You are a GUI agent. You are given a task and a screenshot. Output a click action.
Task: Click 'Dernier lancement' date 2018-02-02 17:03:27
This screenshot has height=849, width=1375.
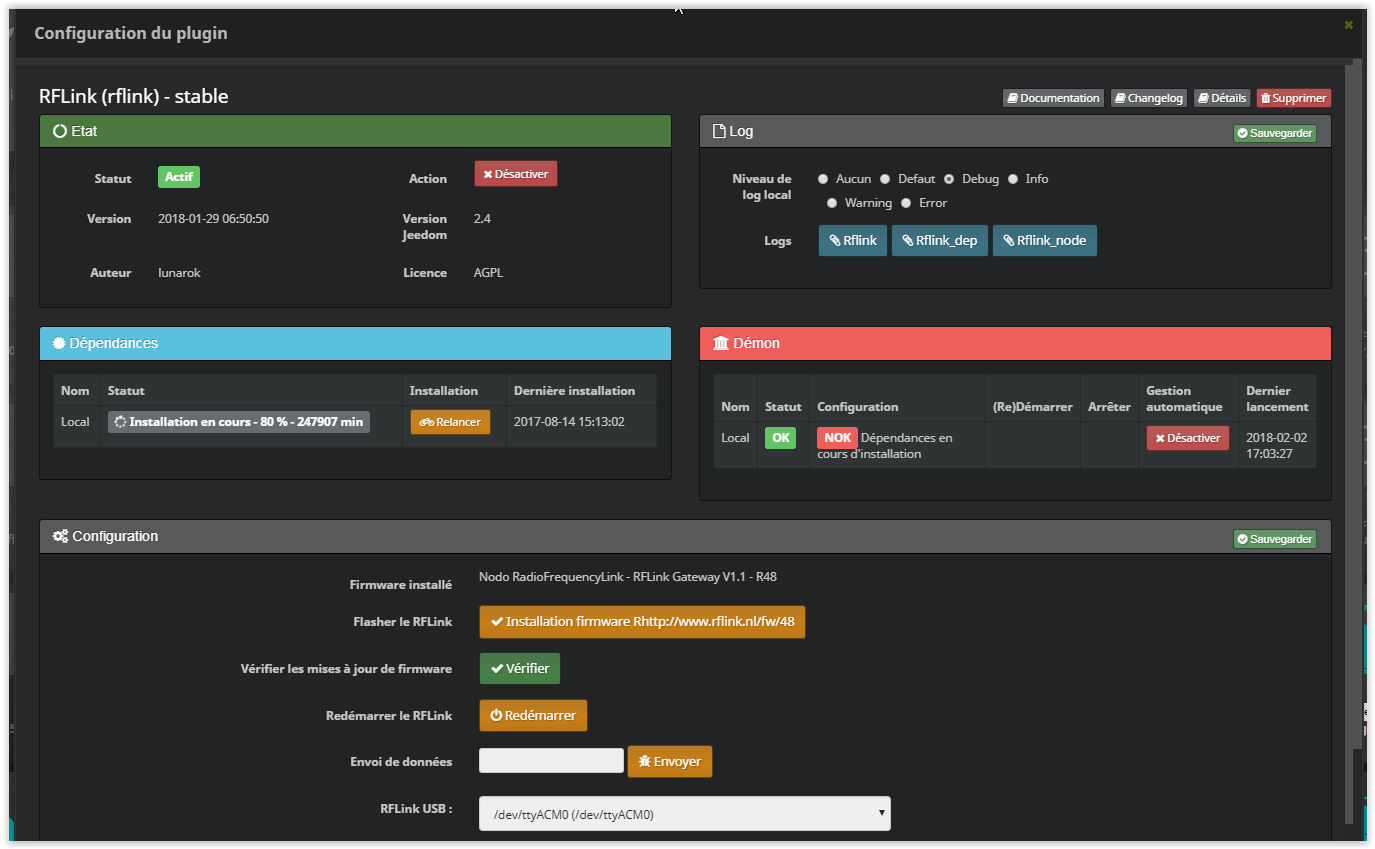click(1275, 446)
